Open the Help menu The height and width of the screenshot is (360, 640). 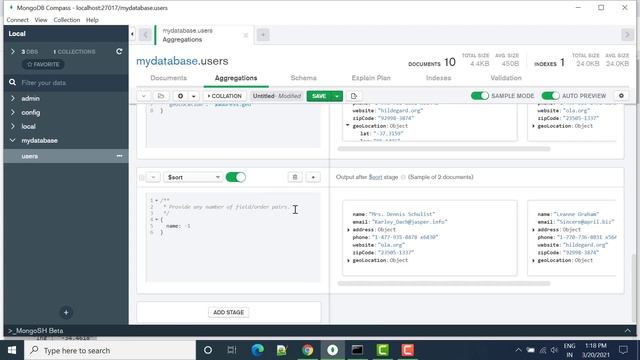pos(92,20)
